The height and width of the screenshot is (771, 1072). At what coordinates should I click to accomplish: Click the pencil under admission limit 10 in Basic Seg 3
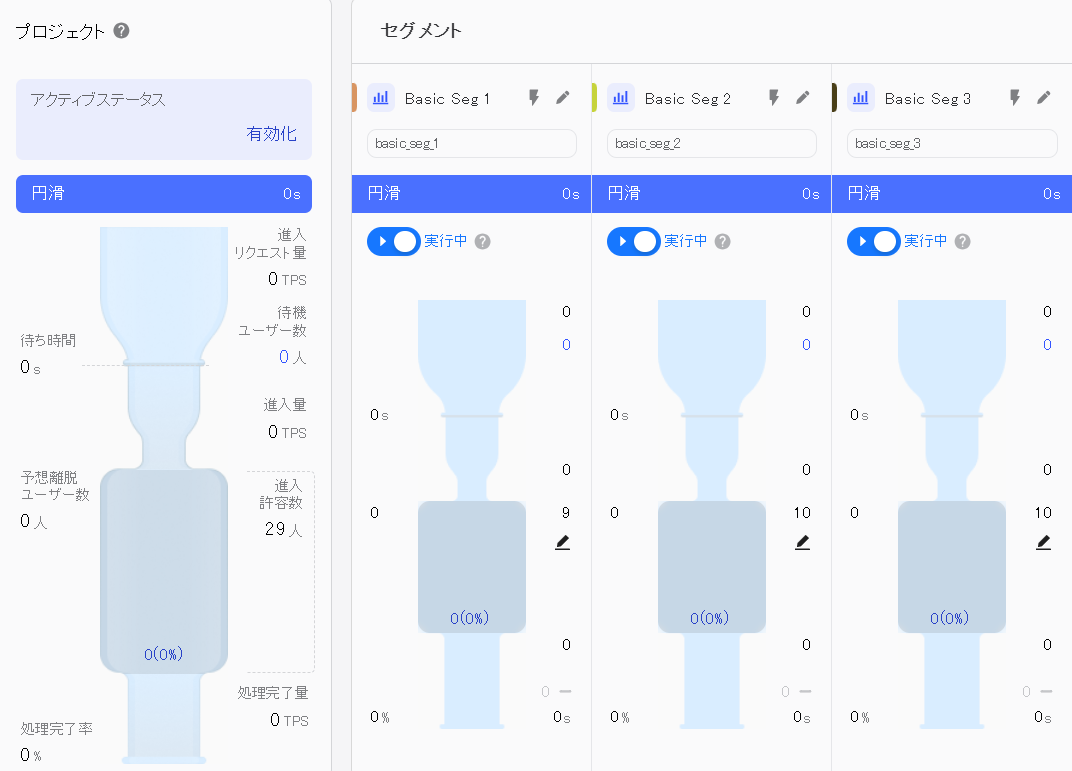(1043, 542)
